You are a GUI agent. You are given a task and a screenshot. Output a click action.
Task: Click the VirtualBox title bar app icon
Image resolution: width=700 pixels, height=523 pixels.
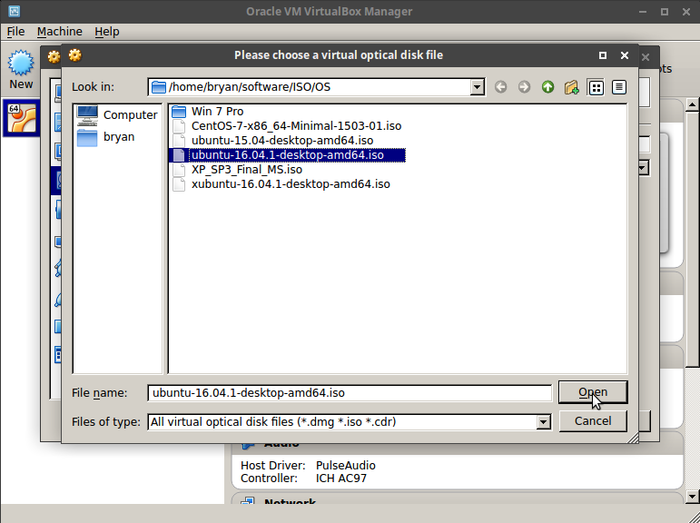[14, 11]
